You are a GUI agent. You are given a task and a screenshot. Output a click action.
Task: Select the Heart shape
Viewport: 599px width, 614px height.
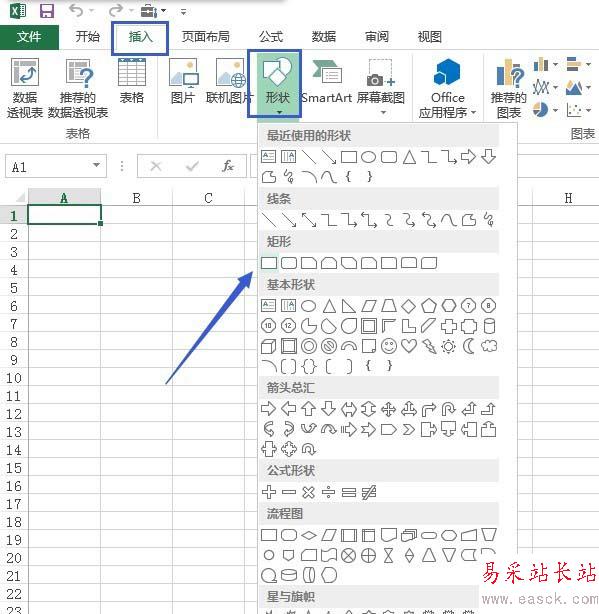tap(409, 346)
